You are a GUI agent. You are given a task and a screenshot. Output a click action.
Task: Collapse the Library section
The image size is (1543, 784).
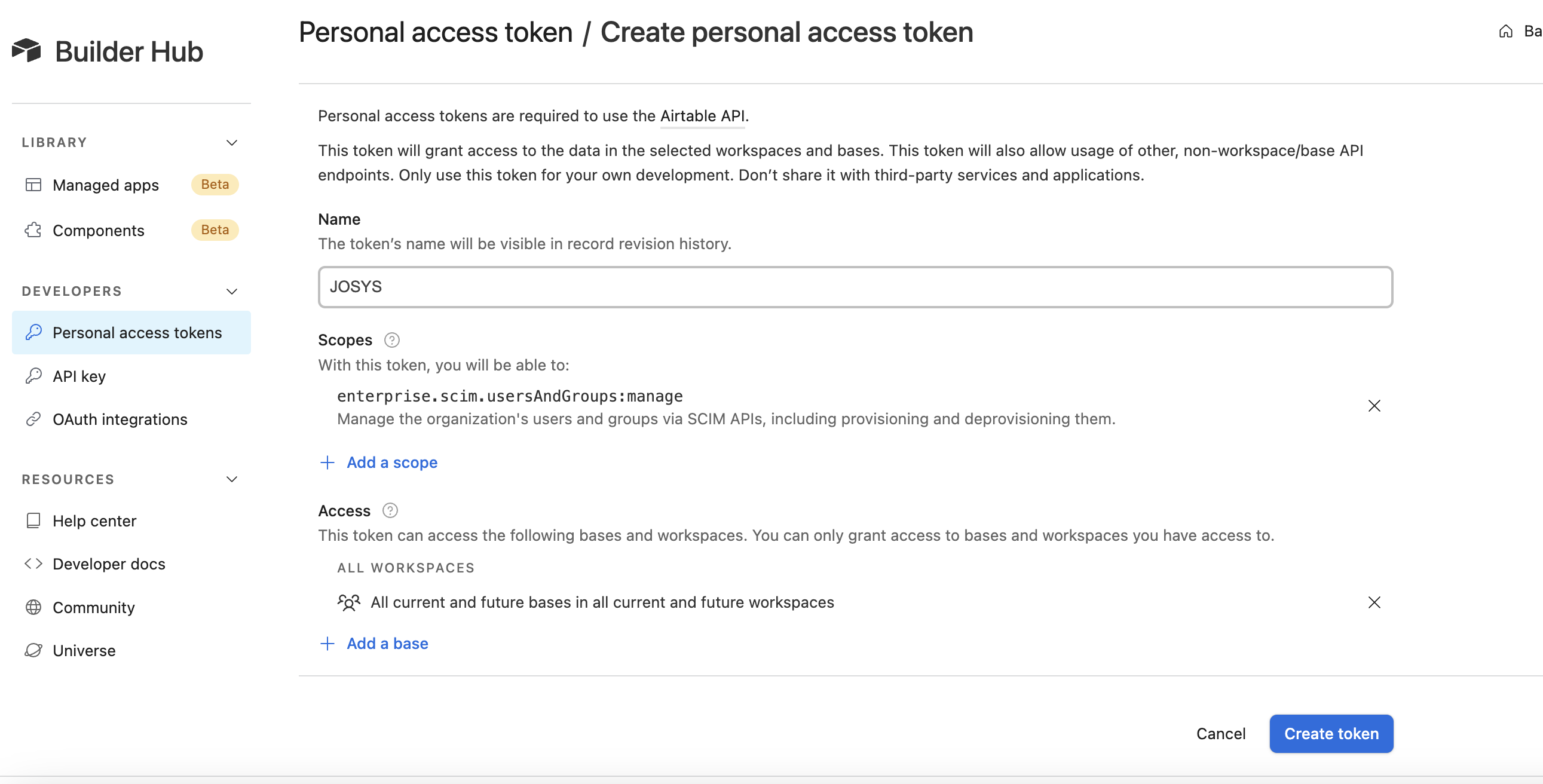coord(232,143)
